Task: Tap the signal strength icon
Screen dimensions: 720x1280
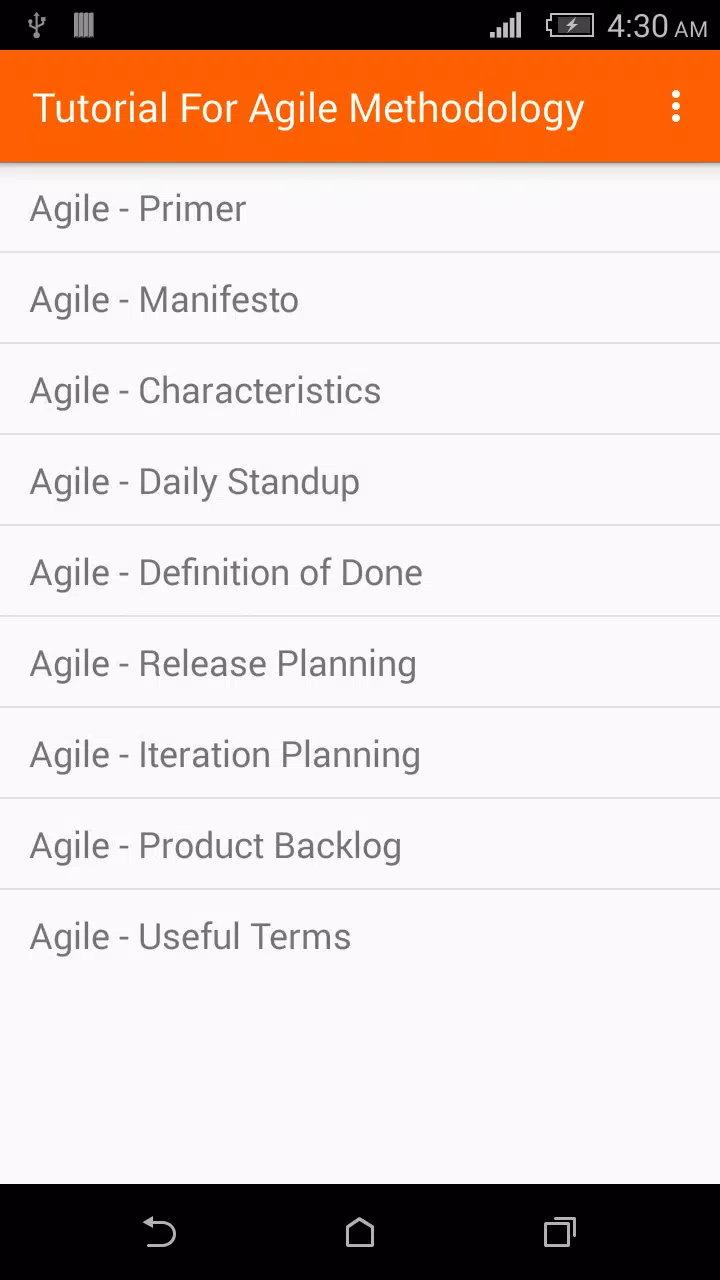Action: pos(506,25)
